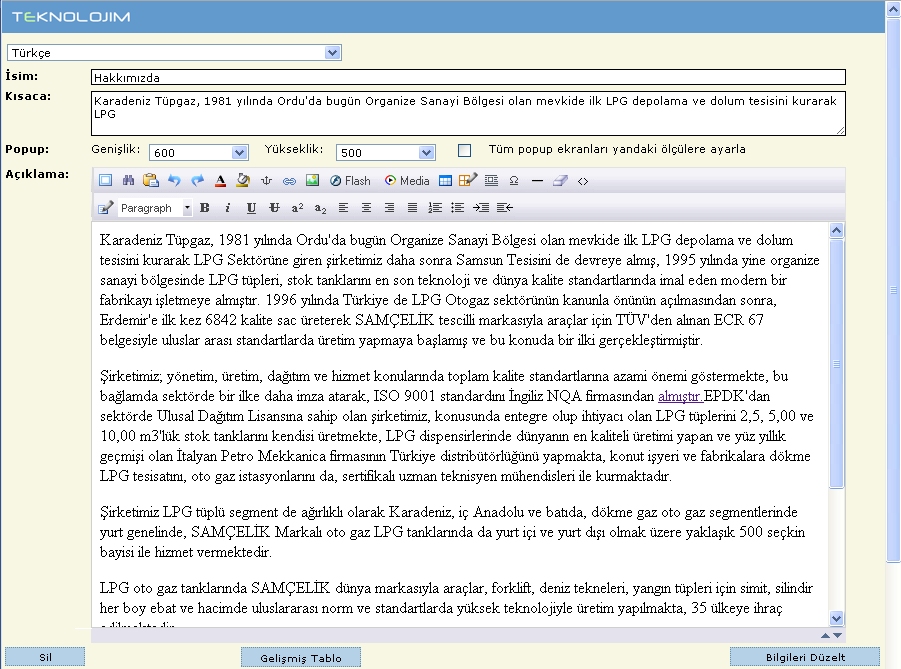Click the Media insert toolbar item
The height and width of the screenshot is (669, 901).
click(407, 181)
